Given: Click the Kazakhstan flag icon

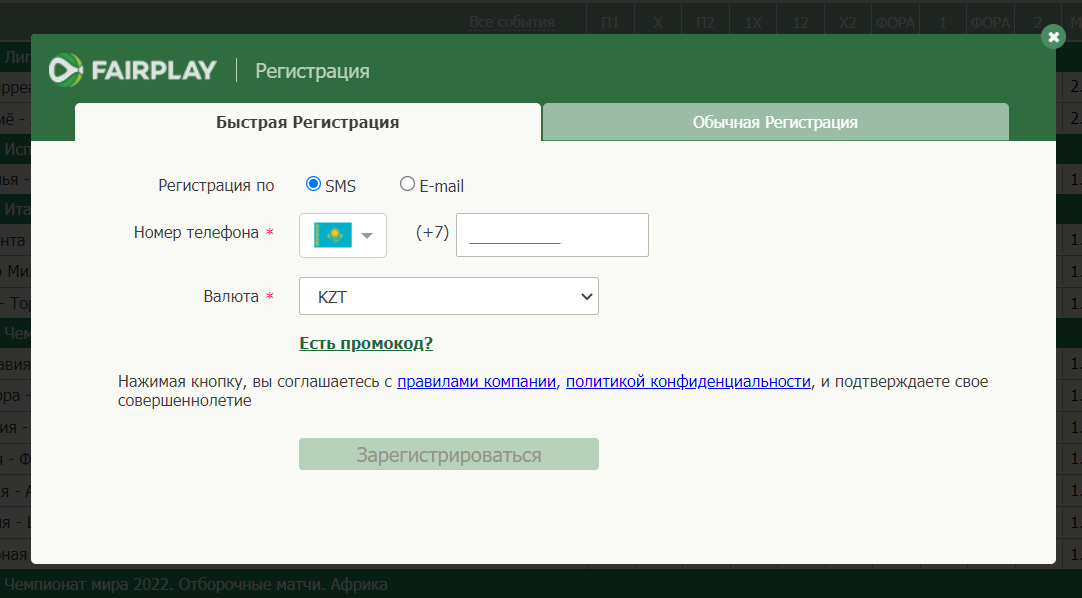Looking at the screenshot, I should pyautogui.click(x=333, y=235).
